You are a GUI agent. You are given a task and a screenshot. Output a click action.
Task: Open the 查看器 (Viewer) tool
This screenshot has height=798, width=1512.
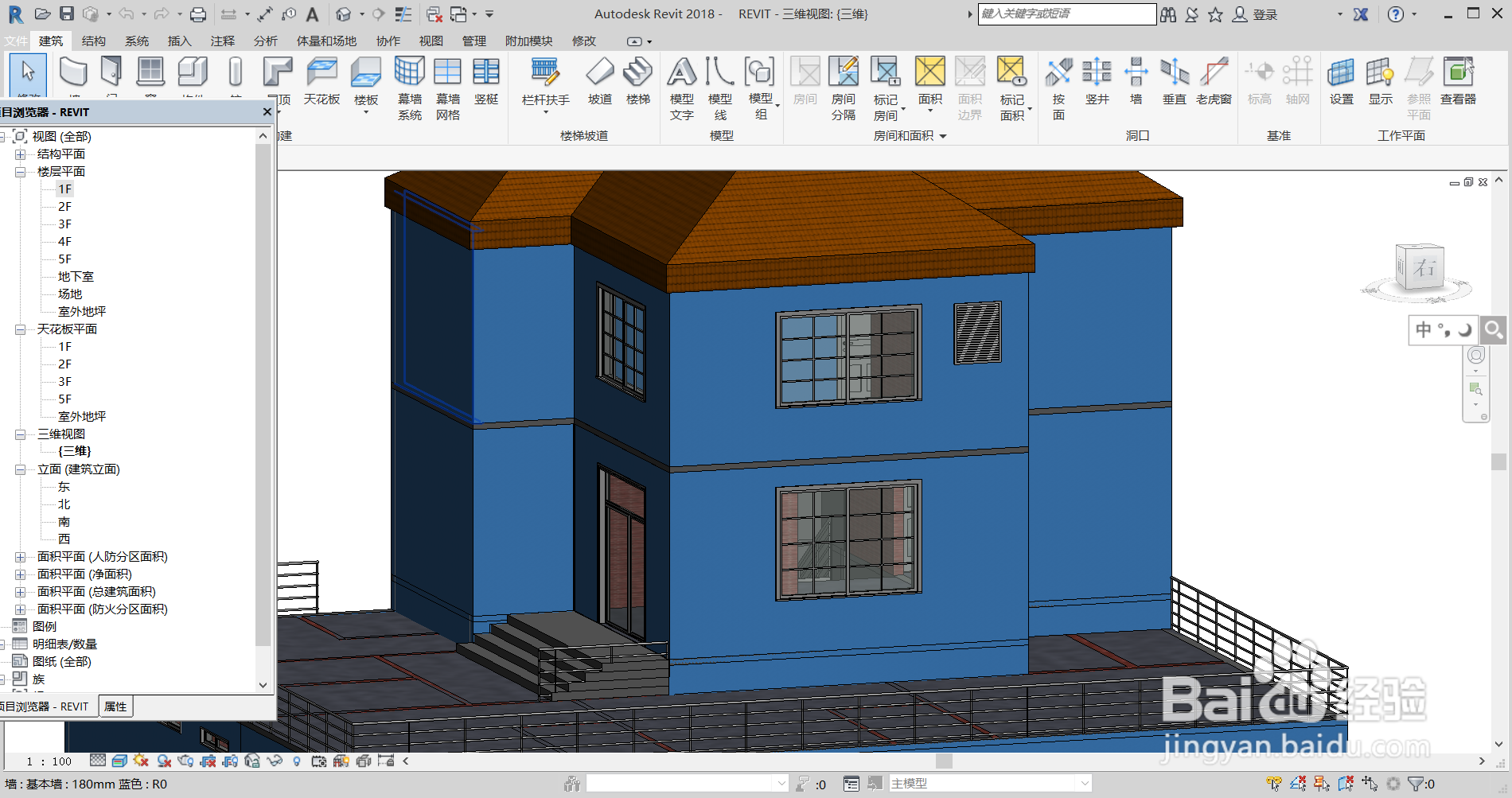coord(1459,80)
